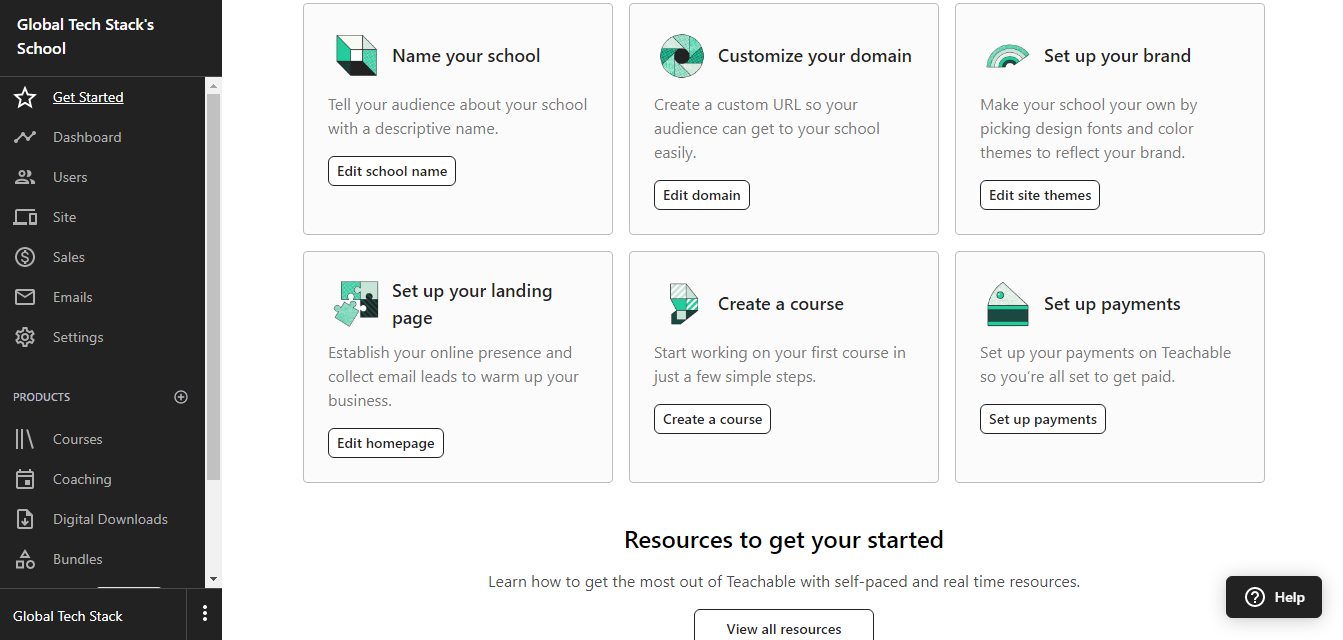Add a product using the plus icon
The width and height of the screenshot is (1343, 640).
[x=181, y=397]
